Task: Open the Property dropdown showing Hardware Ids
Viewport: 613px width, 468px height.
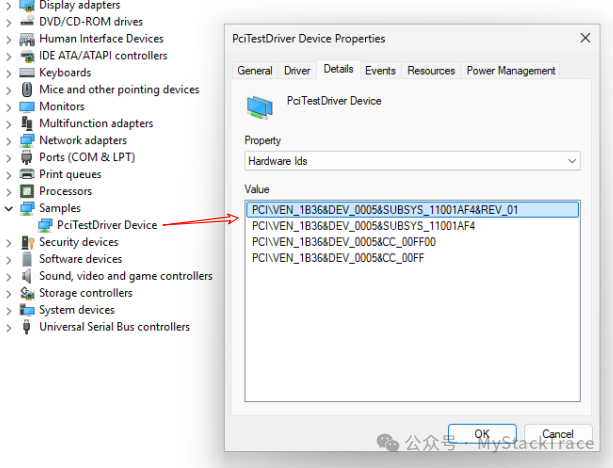Action: point(412,161)
